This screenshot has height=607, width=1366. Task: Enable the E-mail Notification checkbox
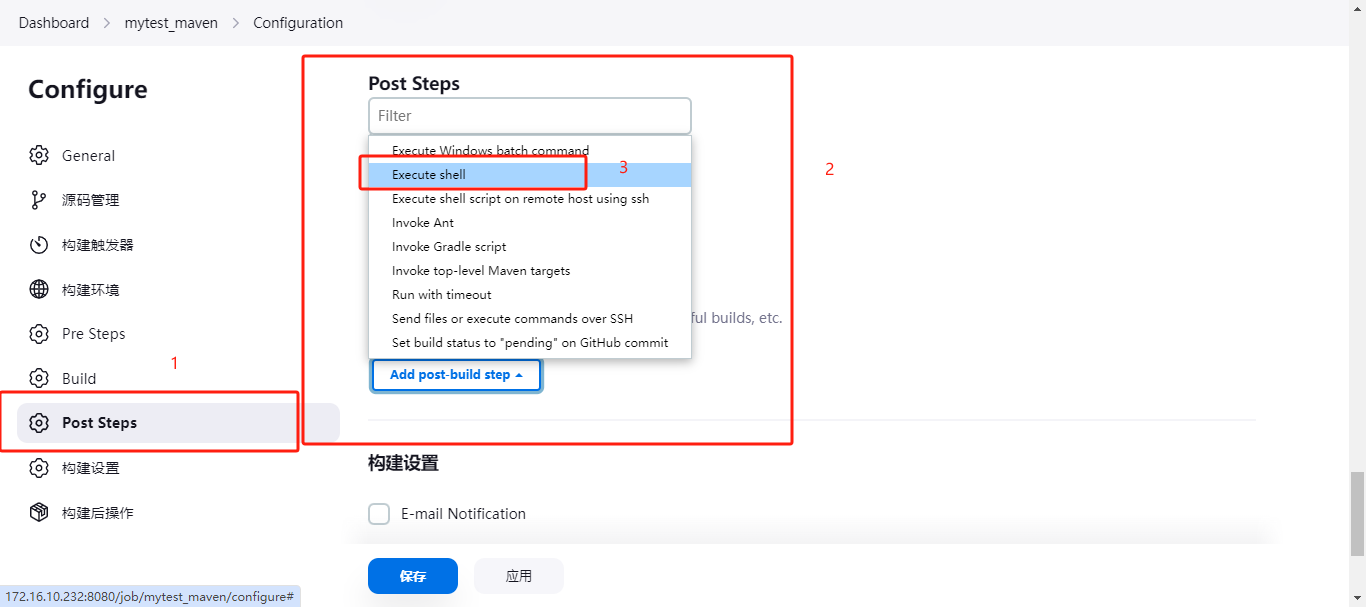tap(379, 514)
